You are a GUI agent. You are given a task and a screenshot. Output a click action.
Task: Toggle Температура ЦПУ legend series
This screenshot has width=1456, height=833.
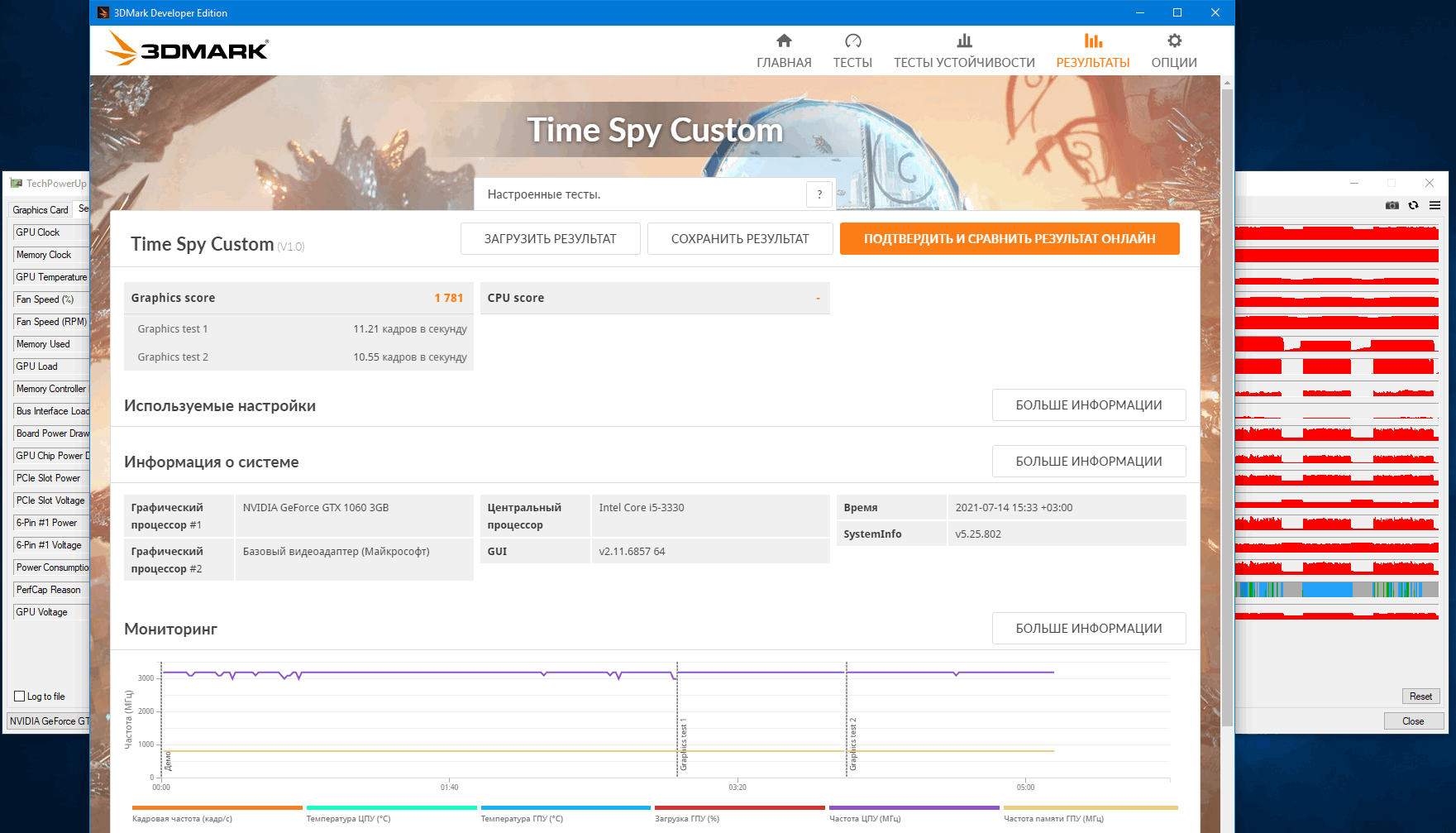pyautogui.click(x=391, y=814)
